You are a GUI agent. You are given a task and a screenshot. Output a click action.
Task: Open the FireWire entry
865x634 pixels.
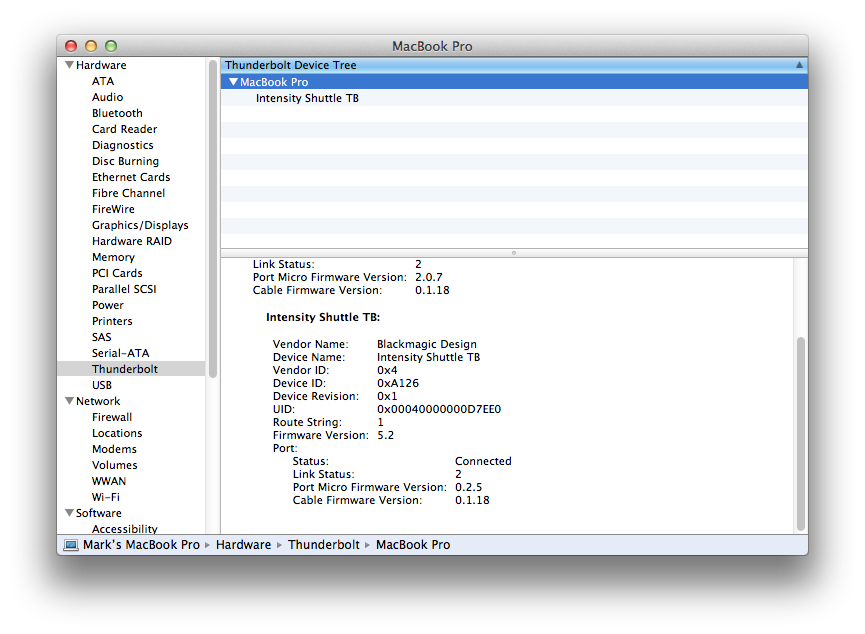tap(113, 209)
